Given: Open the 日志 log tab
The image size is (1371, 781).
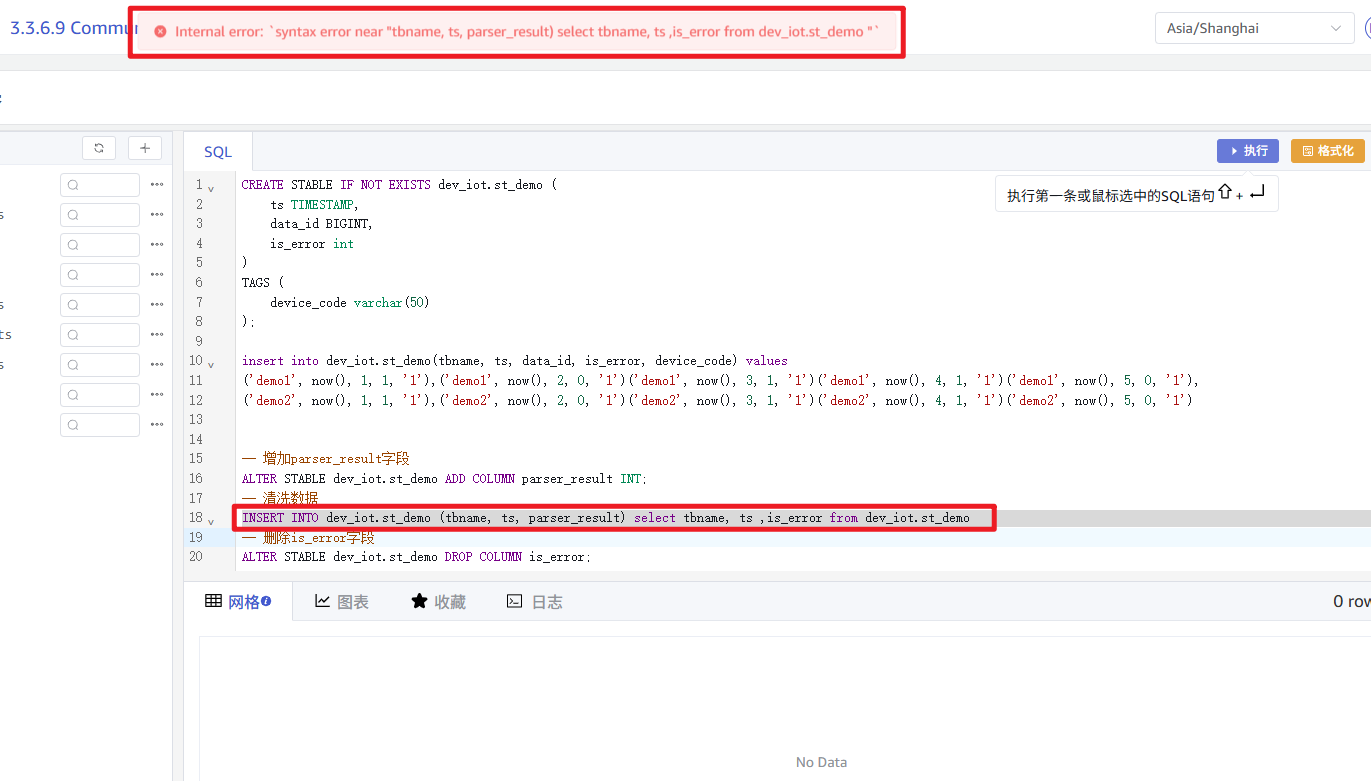Looking at the screenshot, I should click(534, 601).
